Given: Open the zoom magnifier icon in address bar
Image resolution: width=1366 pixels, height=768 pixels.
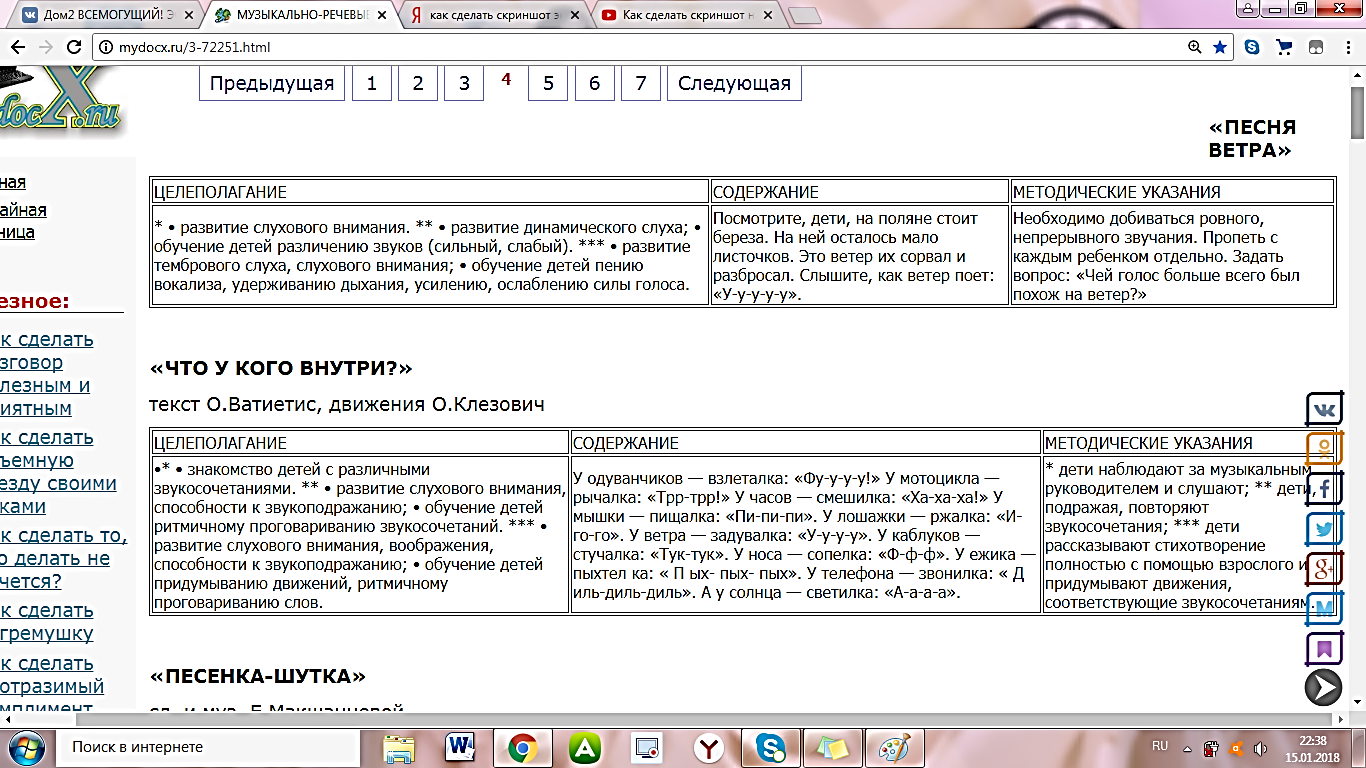Looking at the screenshot, I should click(x=1194, y=47).
